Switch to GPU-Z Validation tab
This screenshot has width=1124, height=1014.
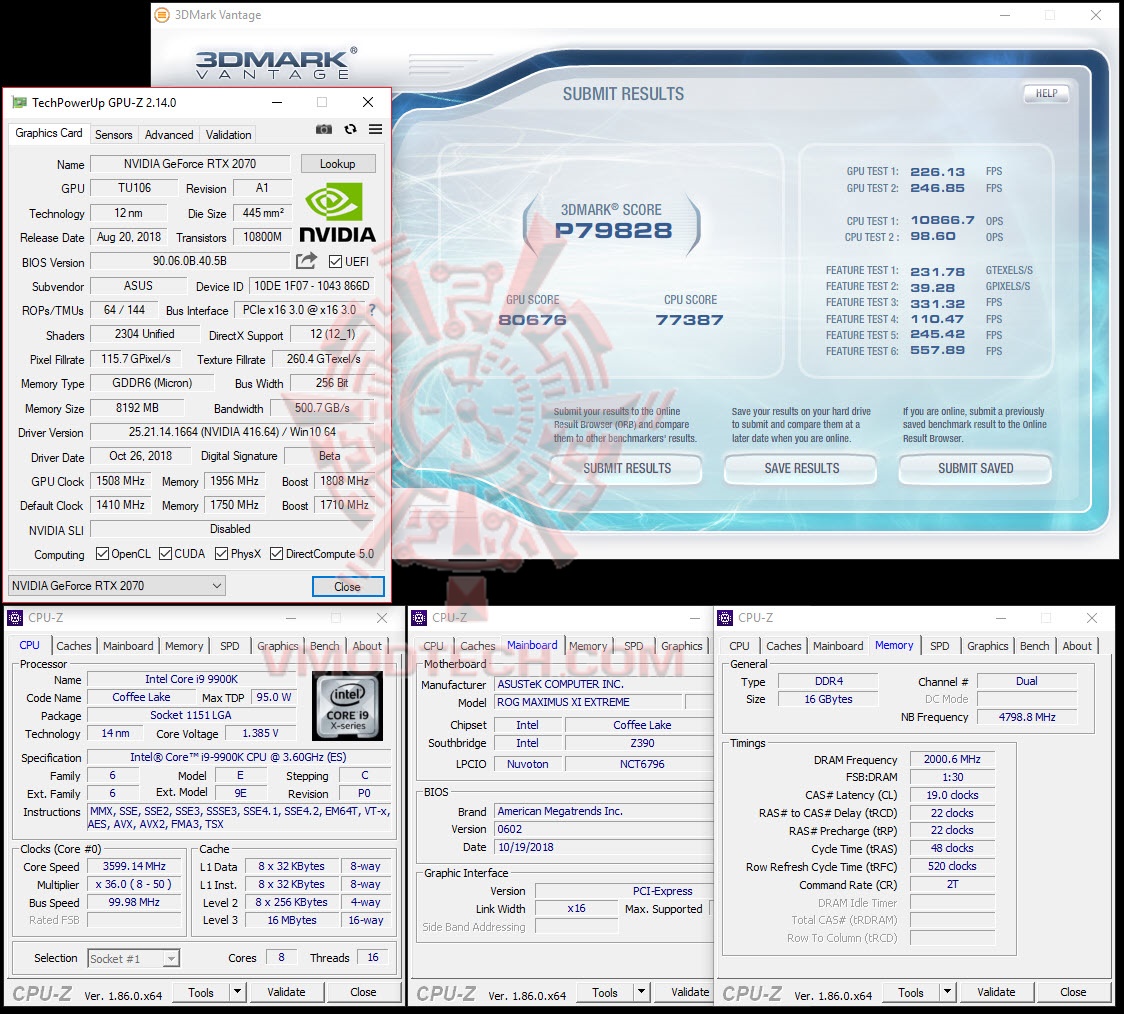point(229,135)
